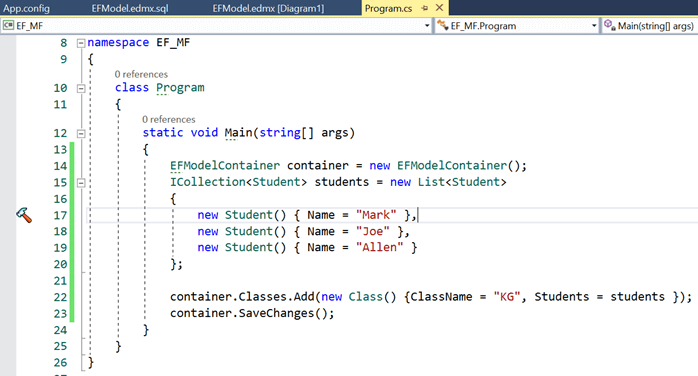Click the Program class name on line 10

[x=180, y=88]
